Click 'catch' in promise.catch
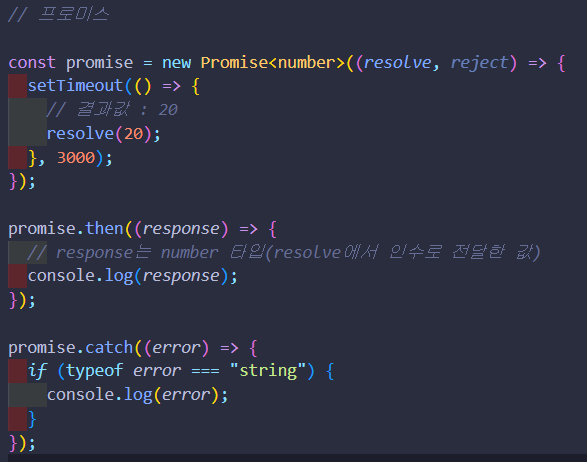This screenshot has width=587, height=462. 109,348
